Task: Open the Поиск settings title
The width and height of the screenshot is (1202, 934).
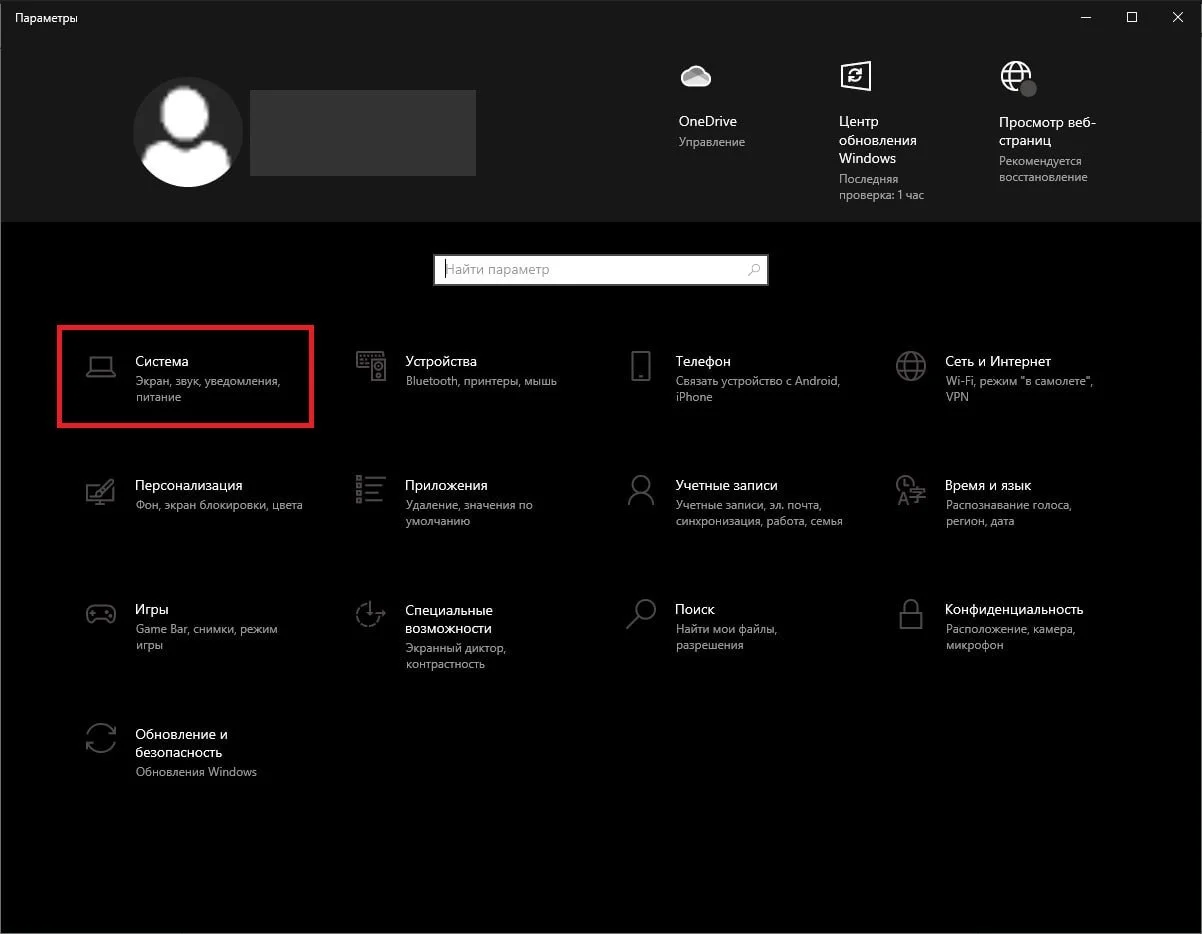Action: [695, 609]
